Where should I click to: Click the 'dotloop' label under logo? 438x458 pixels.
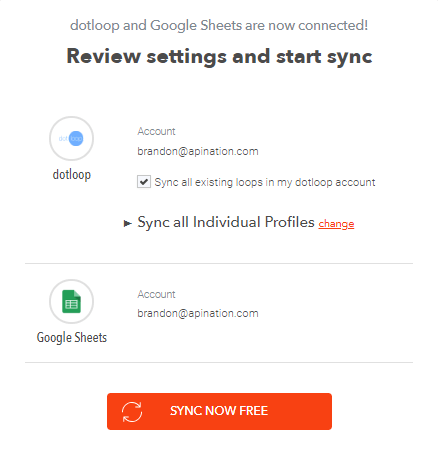click(x=72, y=175)
